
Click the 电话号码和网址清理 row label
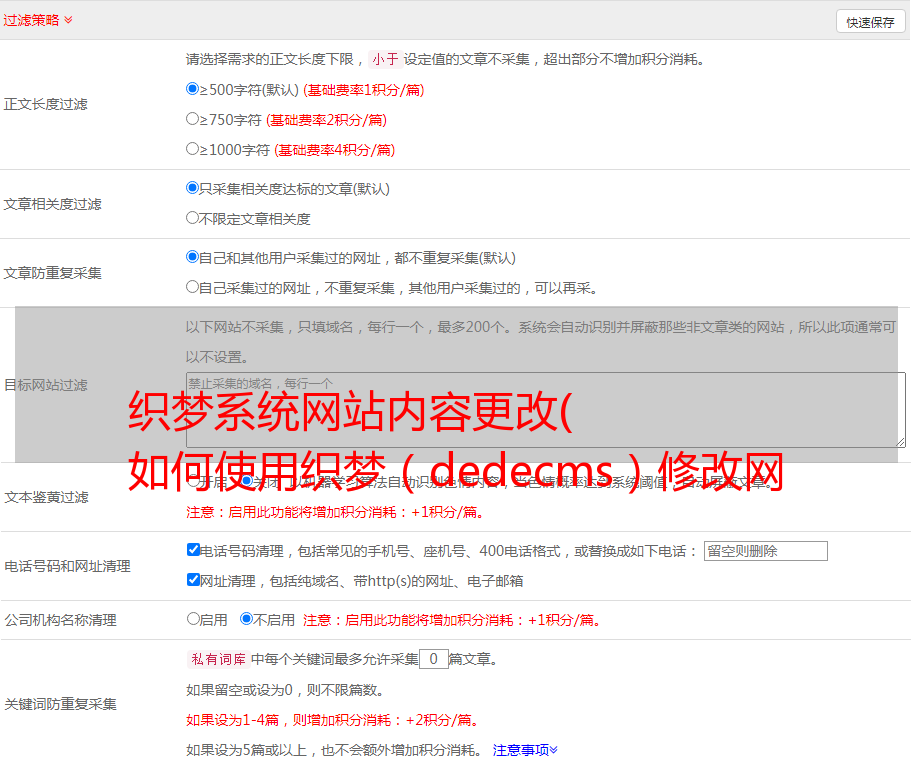(x=67, y=566)
